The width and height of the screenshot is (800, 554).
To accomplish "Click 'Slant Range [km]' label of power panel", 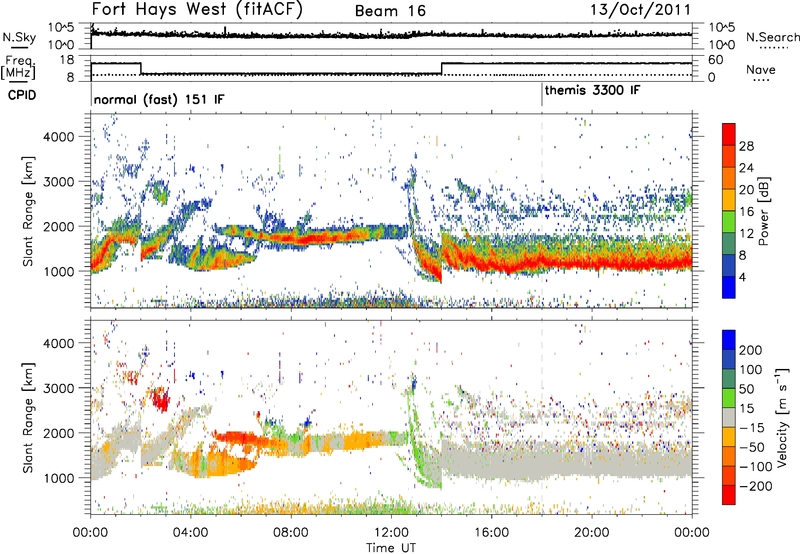I will coord(28,211).
